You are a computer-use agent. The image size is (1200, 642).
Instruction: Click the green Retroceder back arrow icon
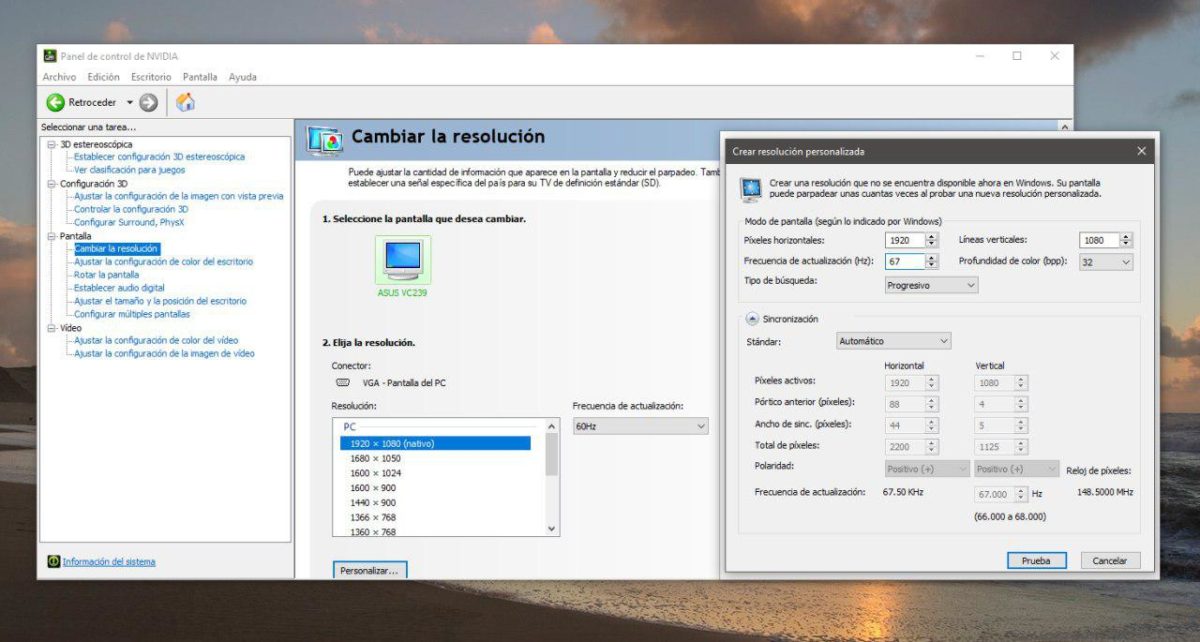[57, 101]
